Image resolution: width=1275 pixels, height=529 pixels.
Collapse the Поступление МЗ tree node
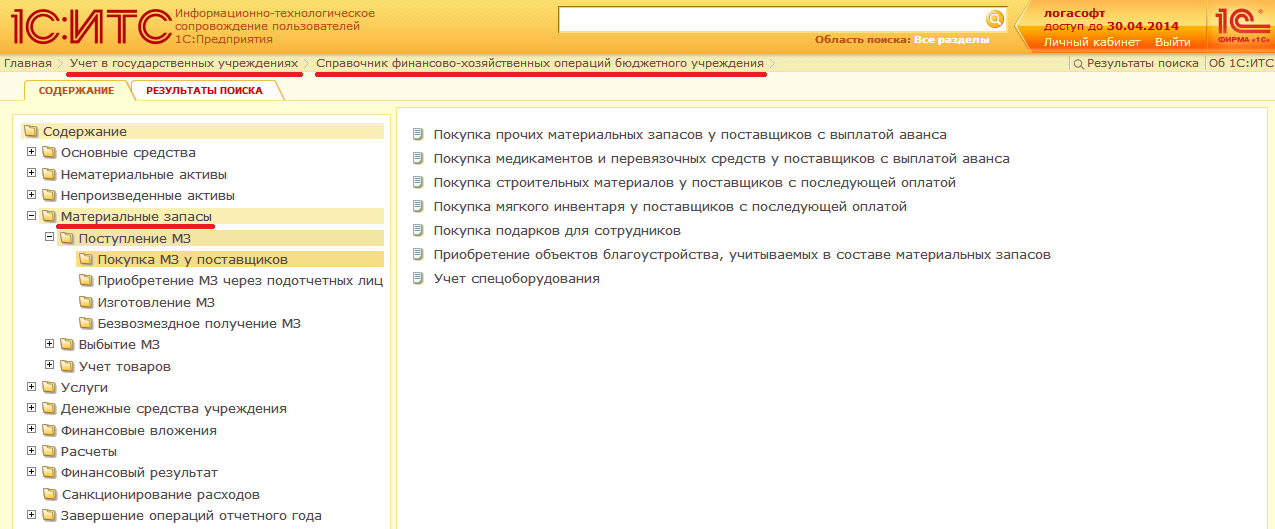[x=50, y=238]
